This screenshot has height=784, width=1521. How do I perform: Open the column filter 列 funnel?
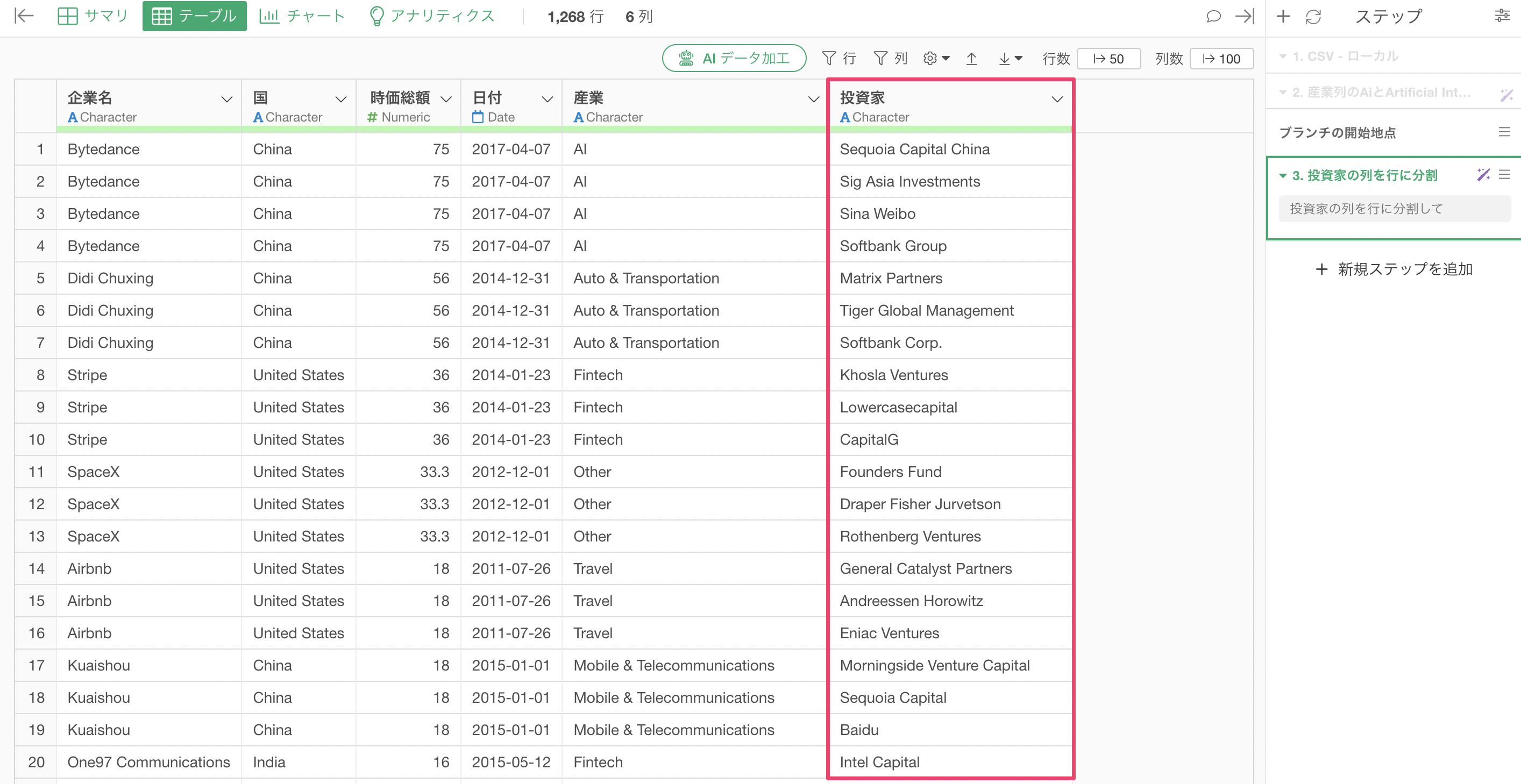890,59
